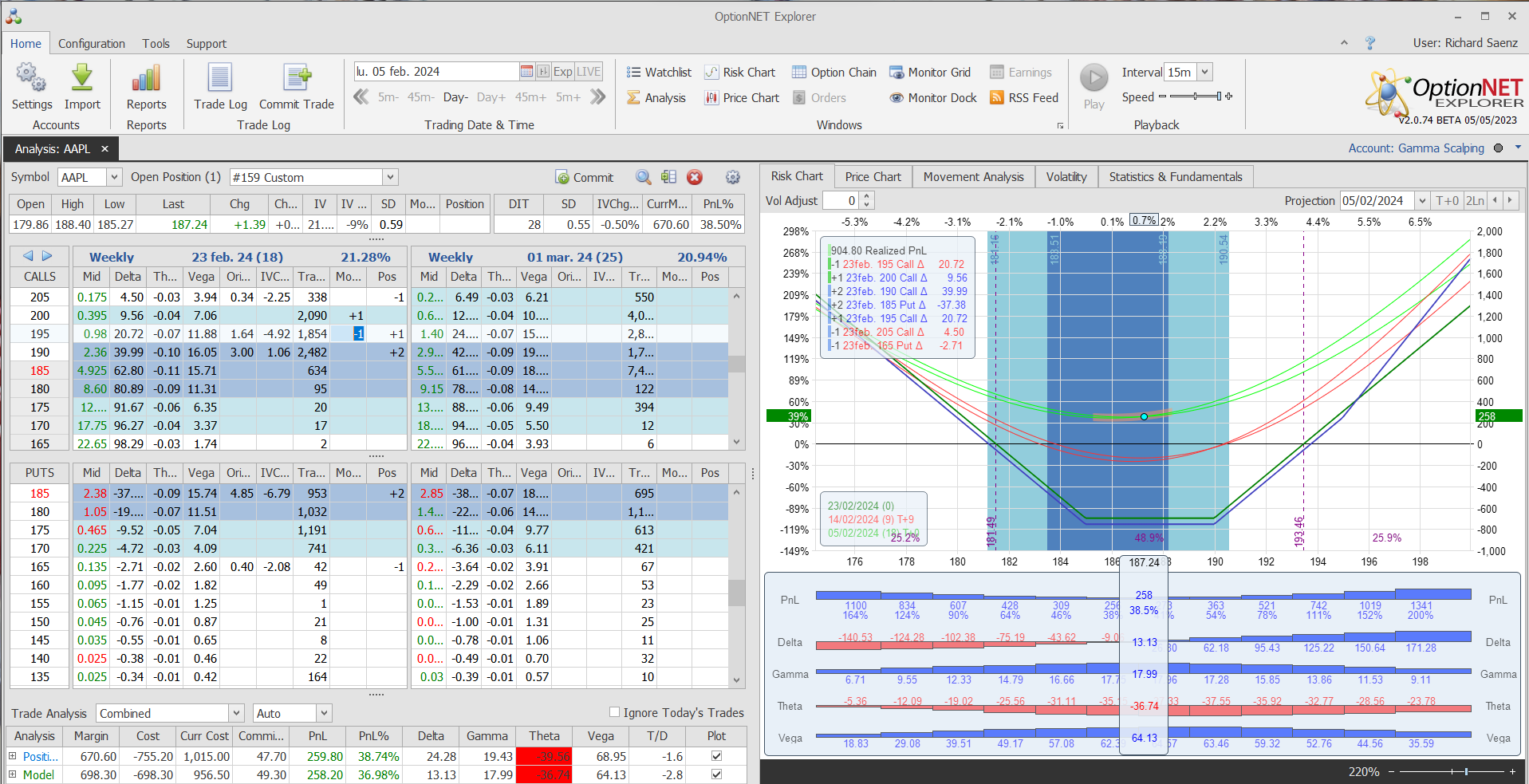The height and width of the screenshot is (784, 1529).
Task: Switch to the Configuration ribbon tab
Action: point(92,44)
